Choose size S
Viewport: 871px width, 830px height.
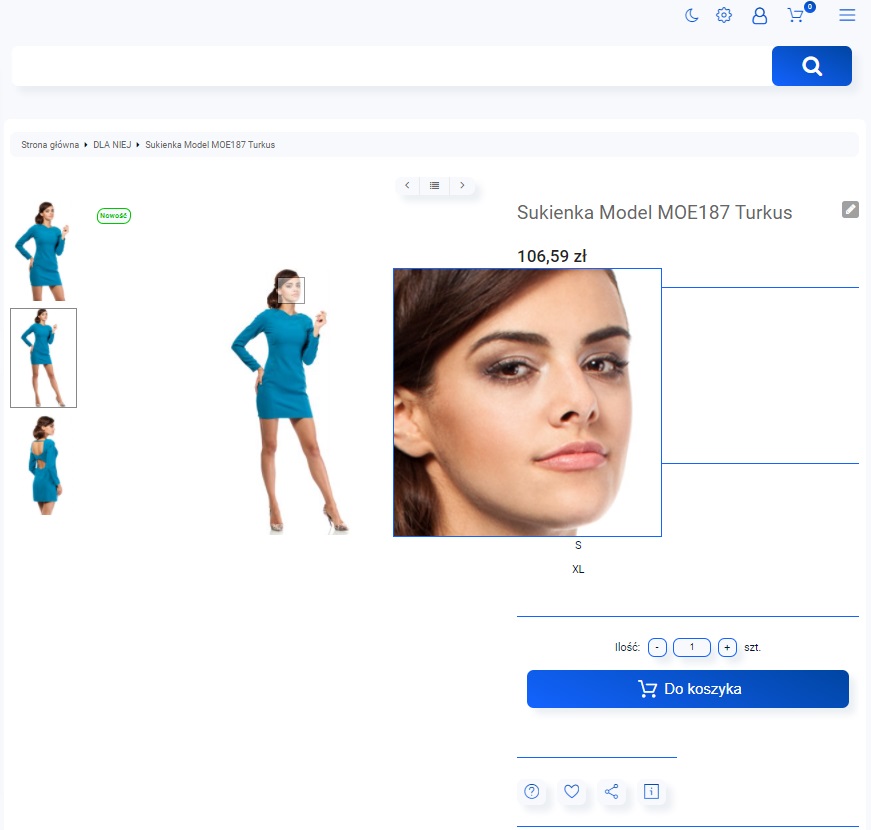click(x=578, y=545)
